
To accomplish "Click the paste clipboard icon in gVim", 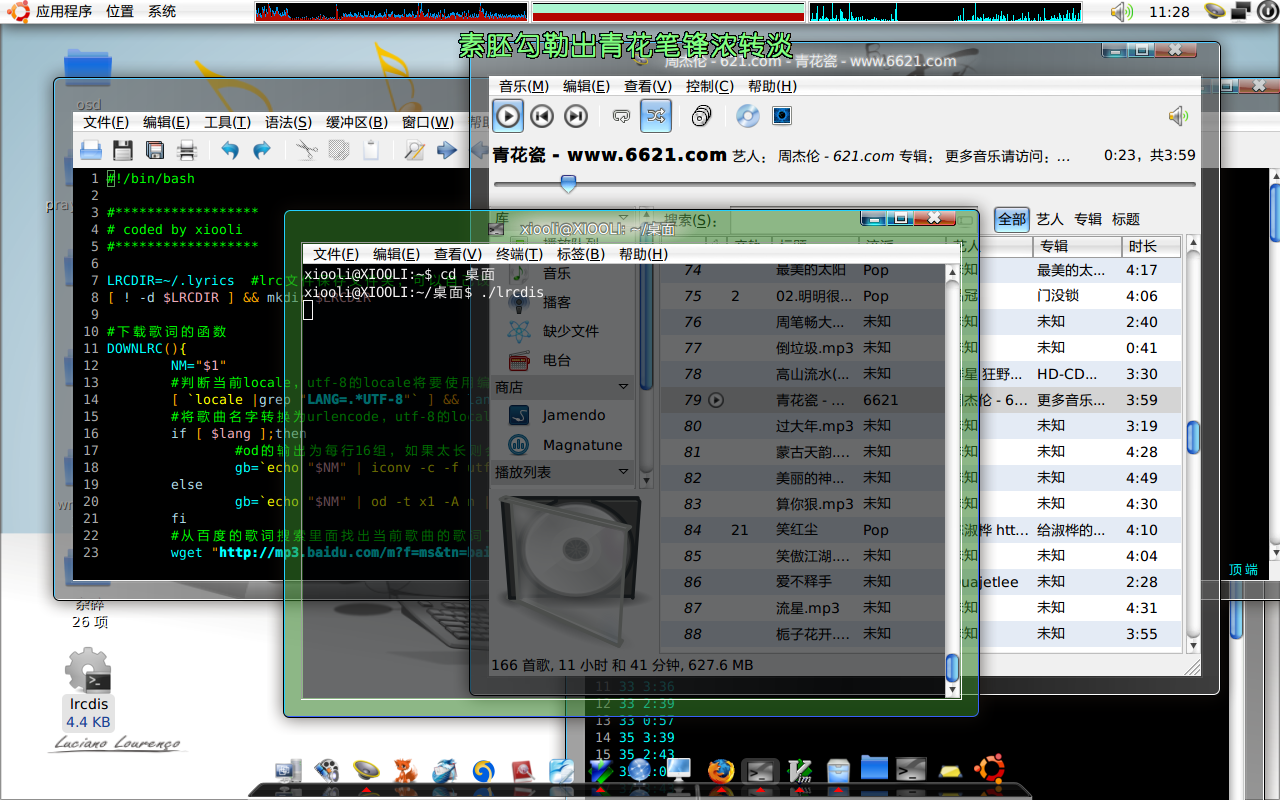I will (x=370, y=151).
